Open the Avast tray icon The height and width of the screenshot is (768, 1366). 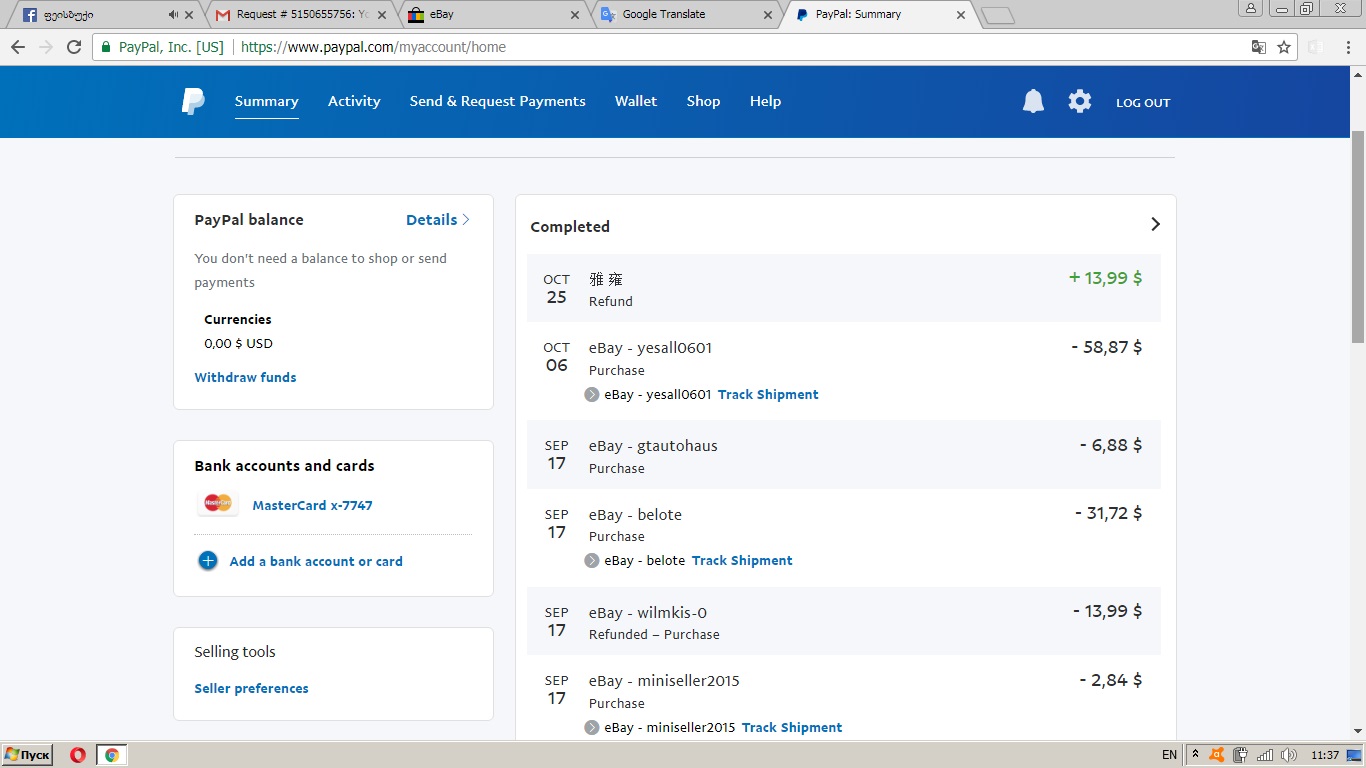[1217, 755]
